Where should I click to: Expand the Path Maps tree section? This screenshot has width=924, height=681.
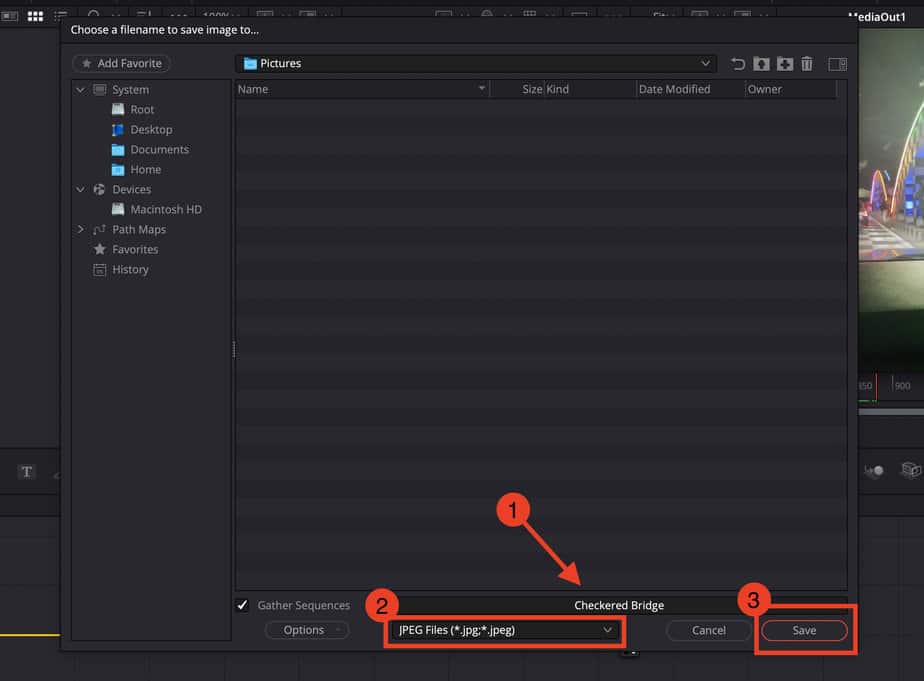81,229
